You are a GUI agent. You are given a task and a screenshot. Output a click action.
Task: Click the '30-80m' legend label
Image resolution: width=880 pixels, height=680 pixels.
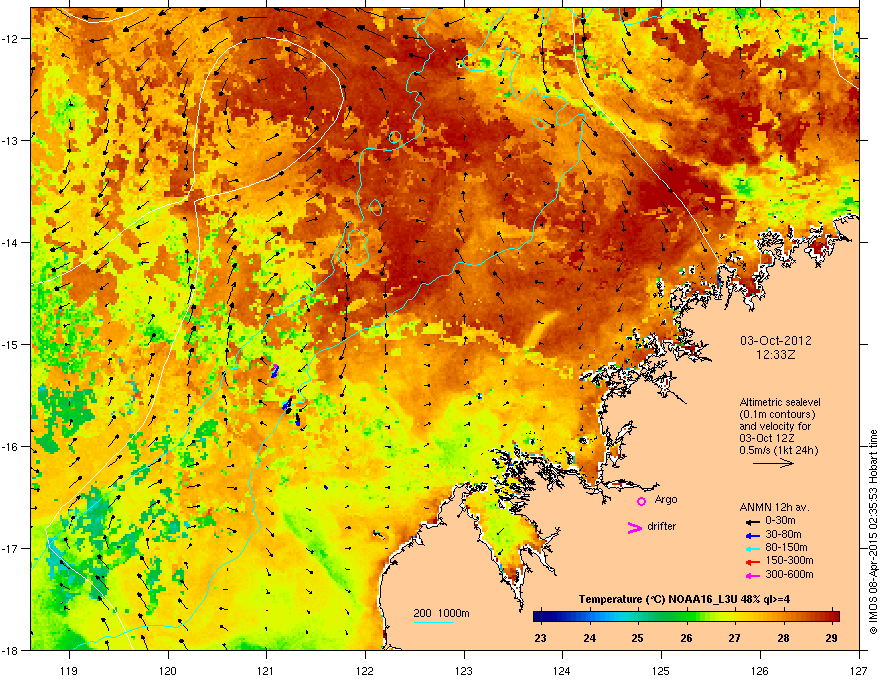[783, 534]
